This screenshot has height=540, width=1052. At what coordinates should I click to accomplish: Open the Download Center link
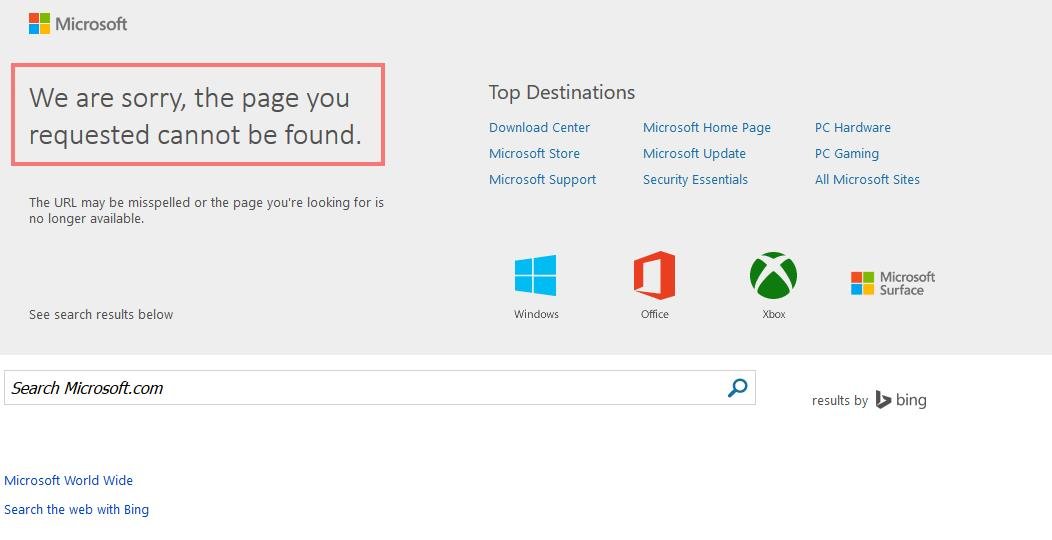click(x=539, y=127)
